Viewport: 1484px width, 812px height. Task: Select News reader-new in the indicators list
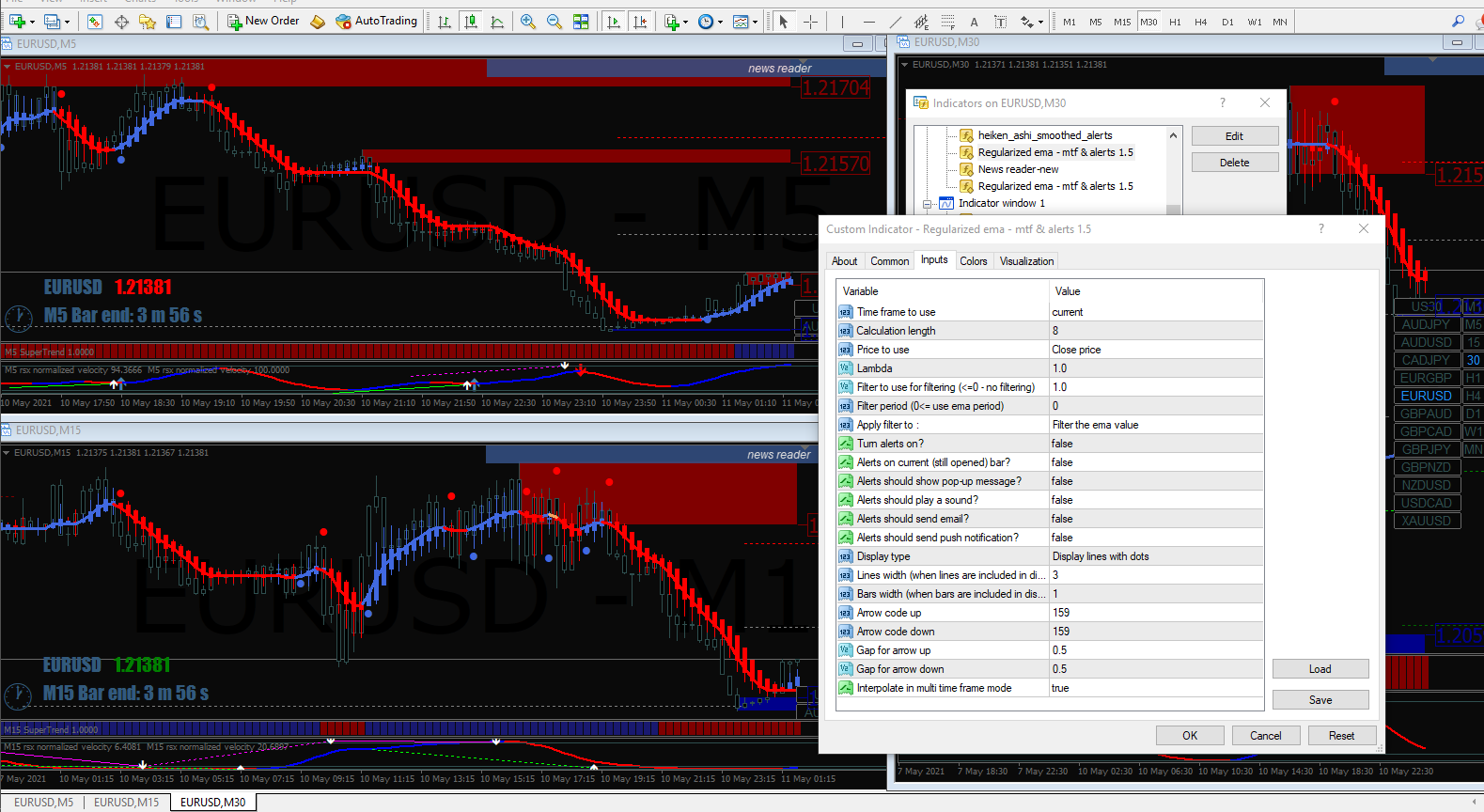[x=1018, y=169]
